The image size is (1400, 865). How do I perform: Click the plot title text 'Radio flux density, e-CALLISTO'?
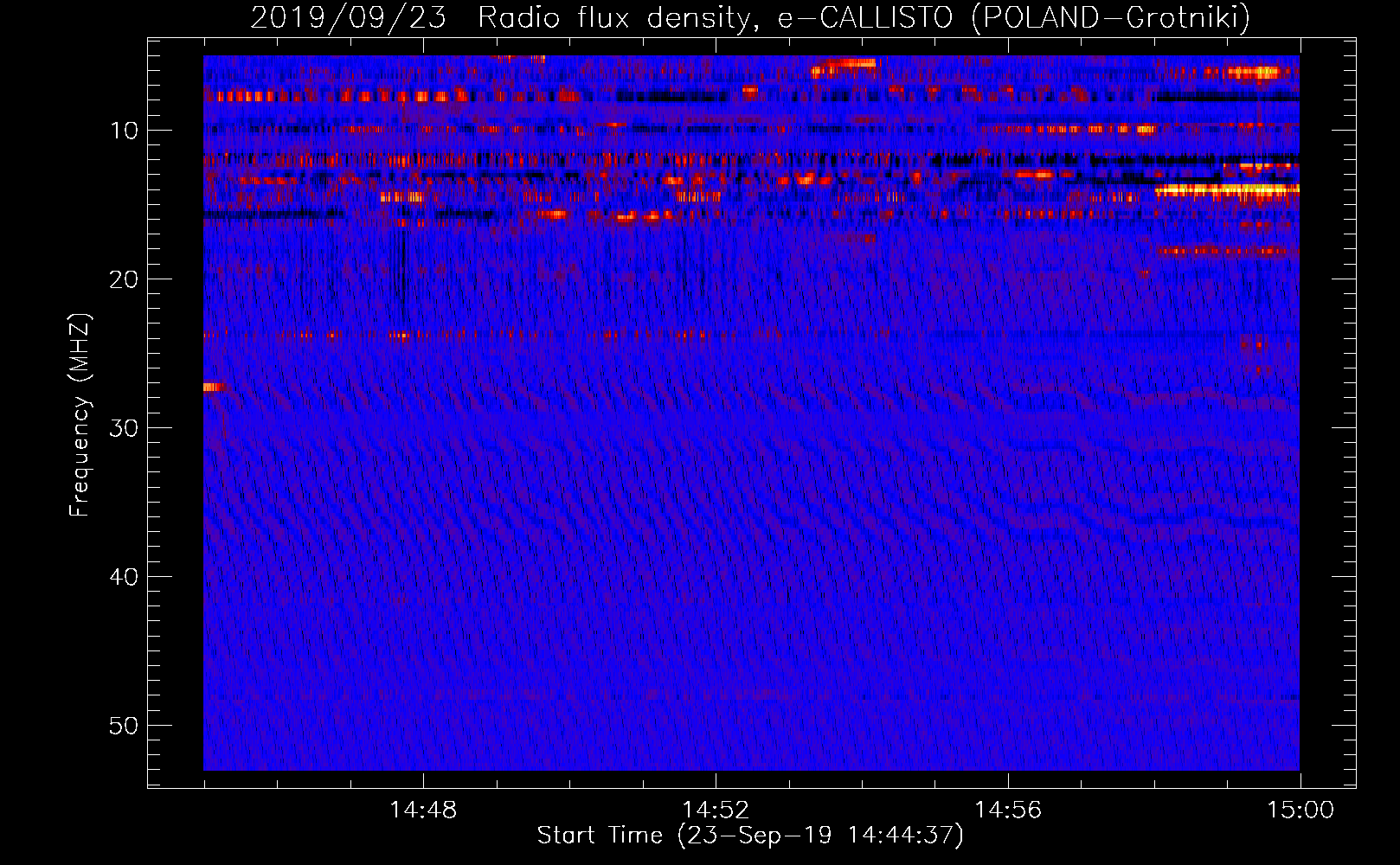pyautogui.click(x=716, y=17)
